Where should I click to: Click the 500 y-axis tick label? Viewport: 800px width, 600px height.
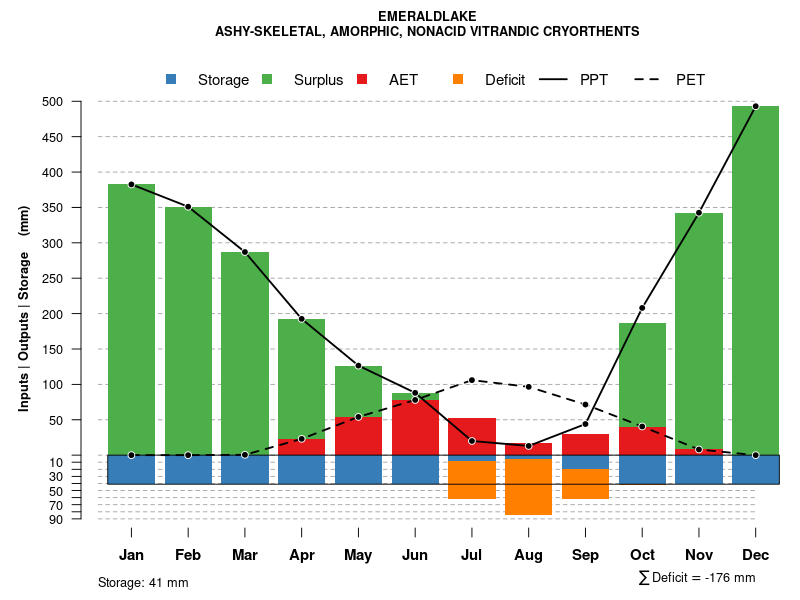80,102
